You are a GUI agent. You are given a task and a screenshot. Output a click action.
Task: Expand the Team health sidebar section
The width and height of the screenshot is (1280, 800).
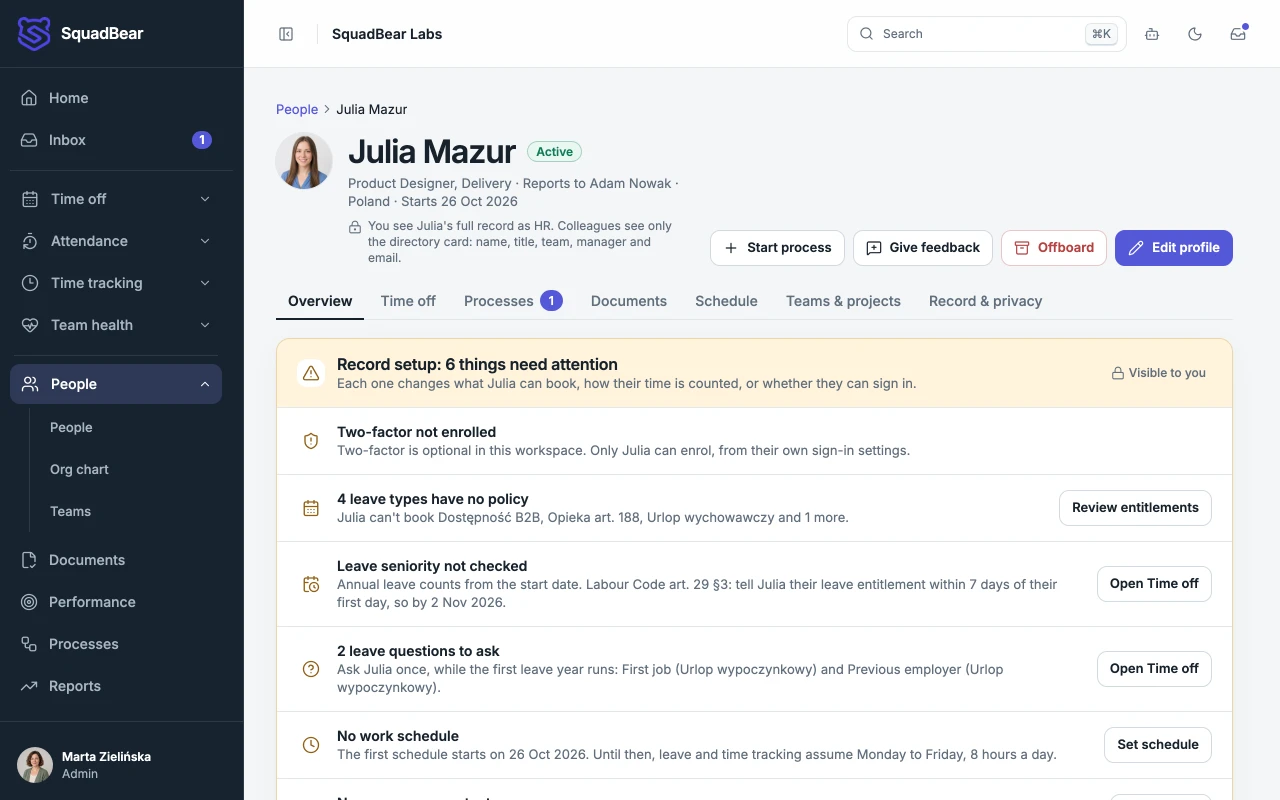tap(116, 325)
